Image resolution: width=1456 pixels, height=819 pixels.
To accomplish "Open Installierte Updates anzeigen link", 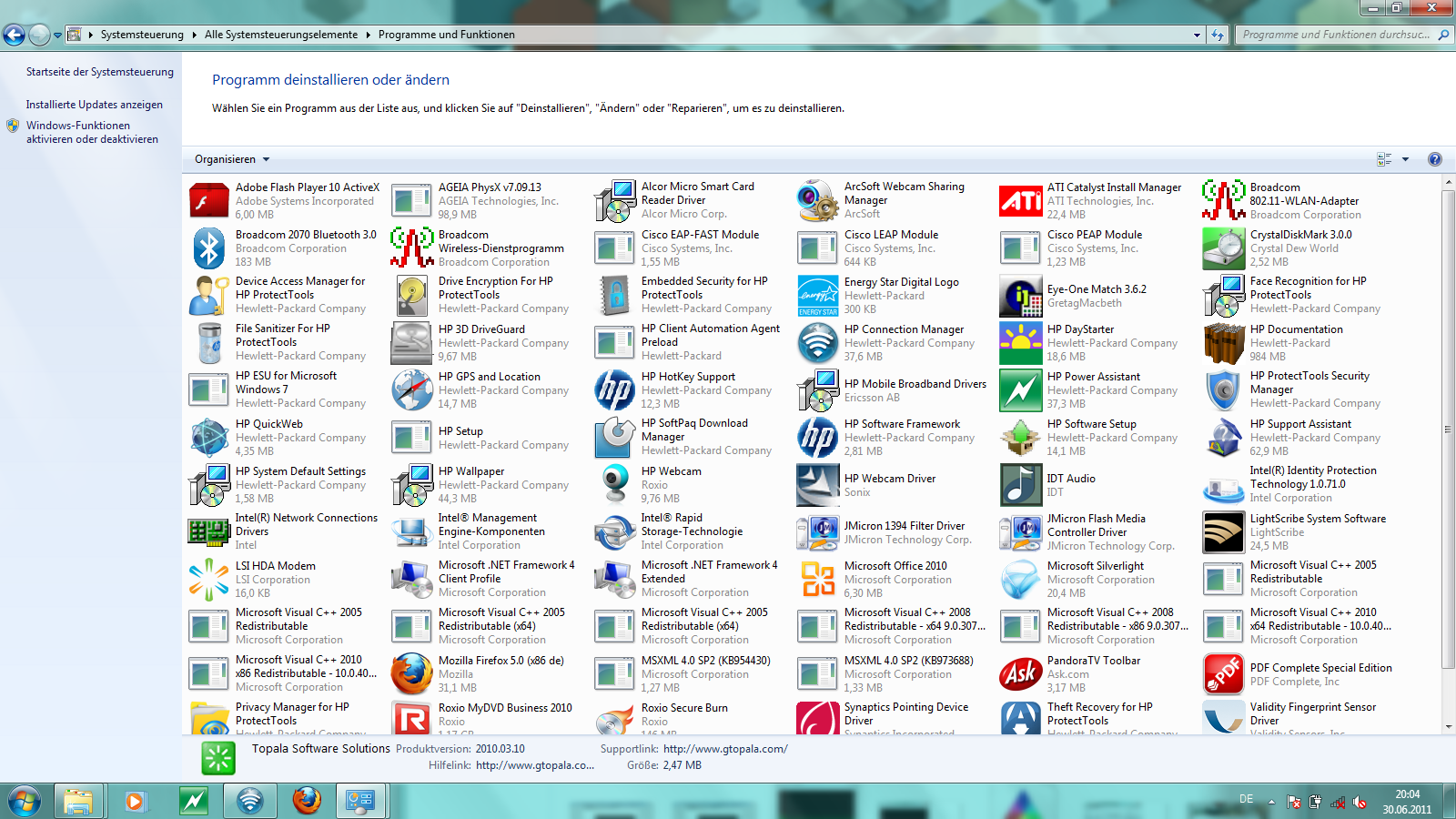I will click(x=94, y=105).
